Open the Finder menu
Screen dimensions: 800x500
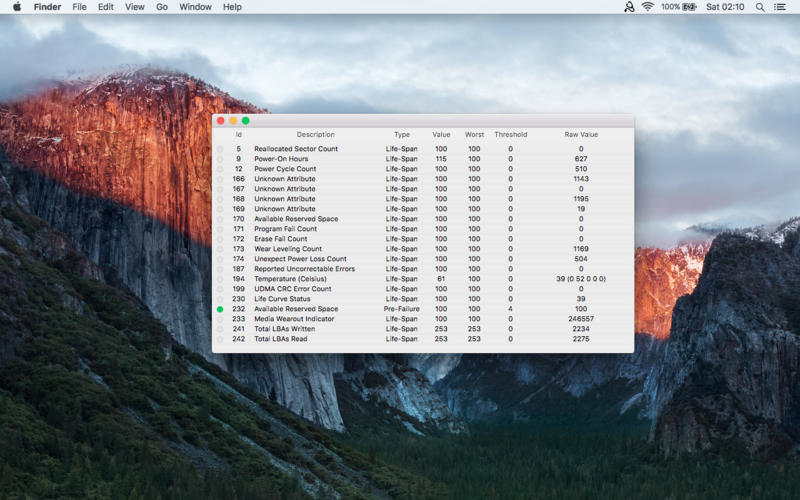[47, 7]
